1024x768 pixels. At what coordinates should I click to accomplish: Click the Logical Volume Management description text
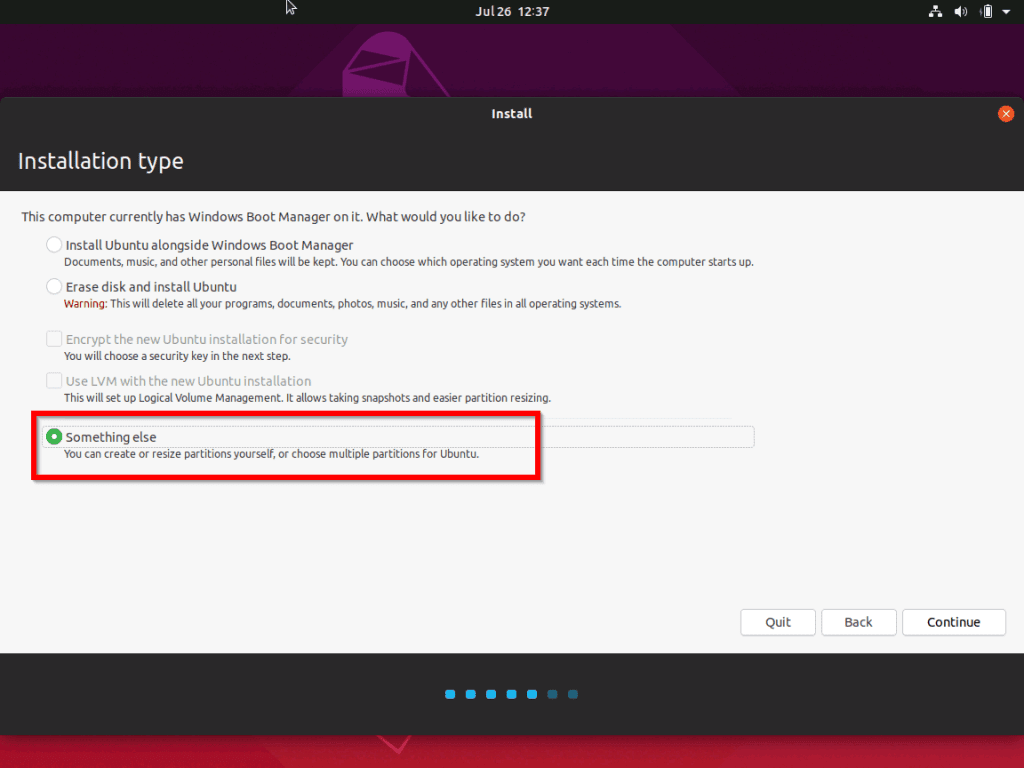click(307, 398)
